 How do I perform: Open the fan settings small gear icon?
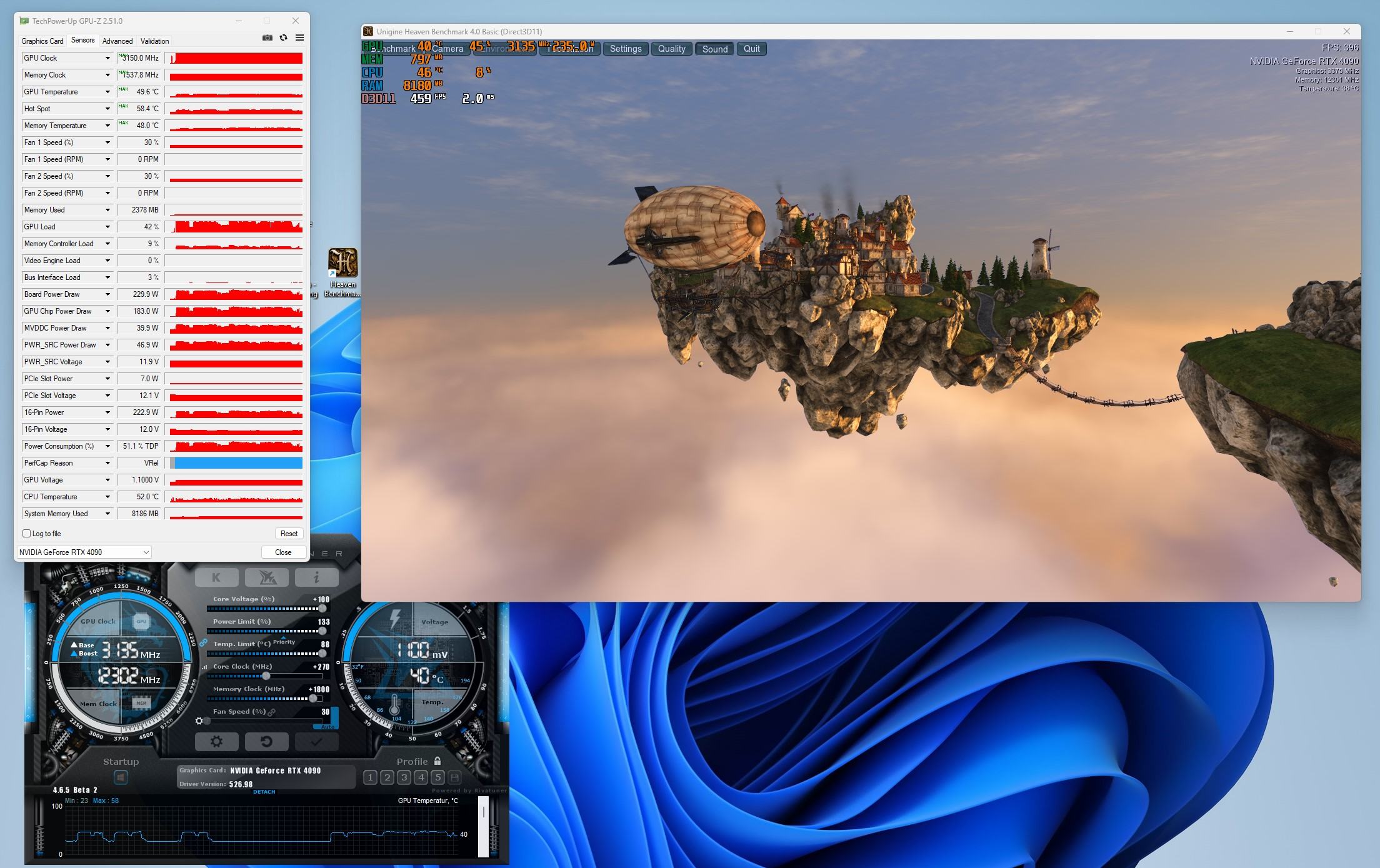click(x=199, y=721)
